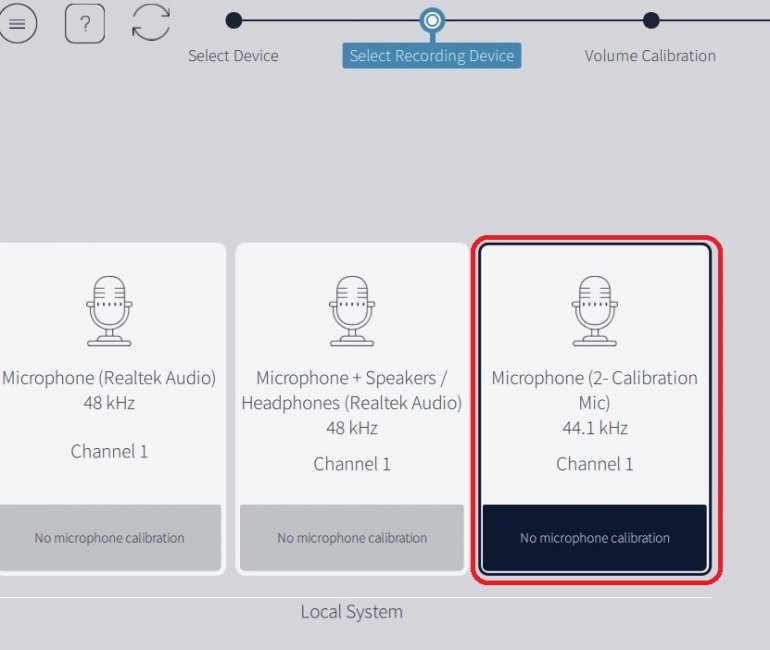Select Channel 1 on Microphone + Speakers card
The height and width of the screenshot is (650, 770).
point(352,464)
